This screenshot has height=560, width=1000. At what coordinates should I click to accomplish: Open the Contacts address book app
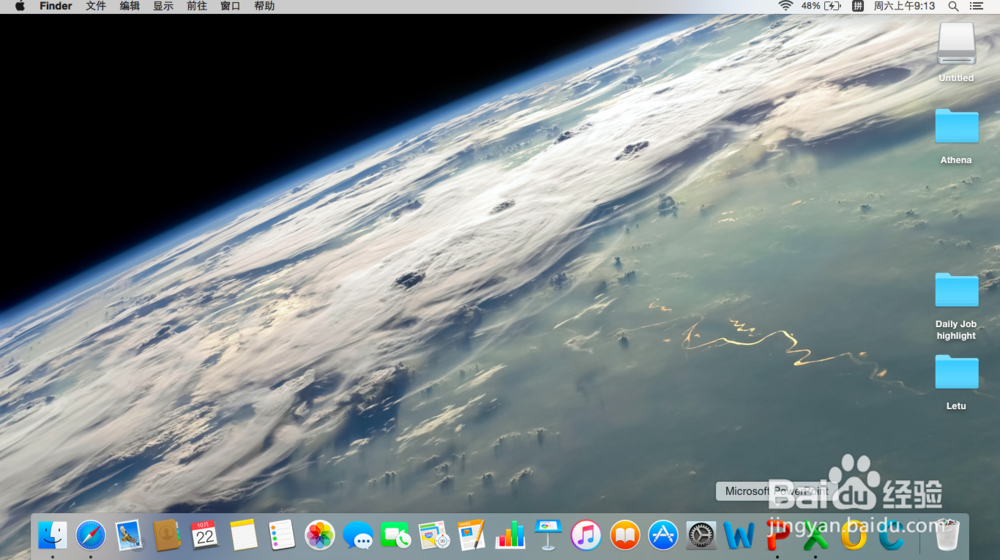click(x=166, y=534)
